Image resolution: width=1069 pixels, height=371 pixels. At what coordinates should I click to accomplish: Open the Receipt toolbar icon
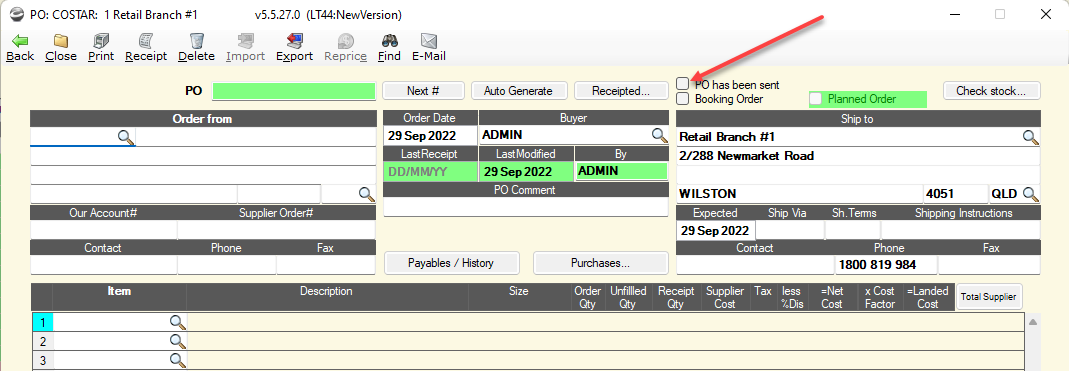click(x=146, y=41)
